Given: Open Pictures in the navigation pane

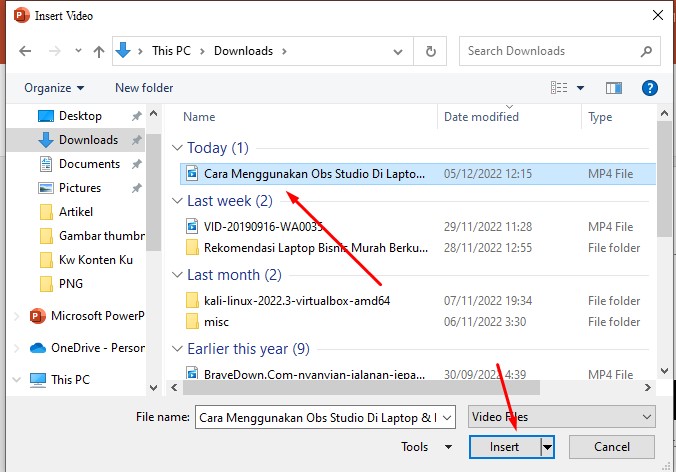Looking at the screenshot, I should tap(80, 188).
